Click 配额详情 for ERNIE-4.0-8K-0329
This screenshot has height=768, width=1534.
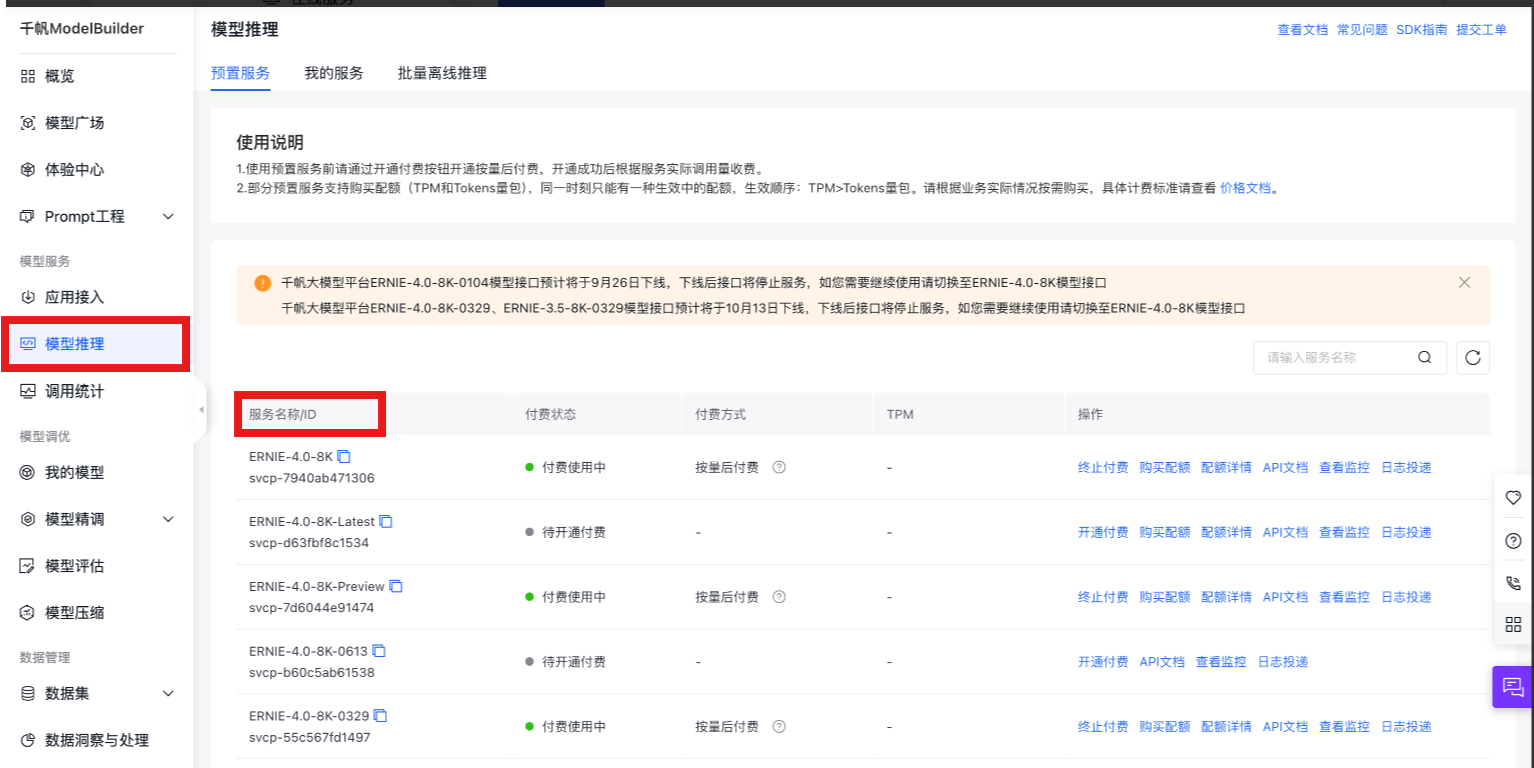click(1226, 727)
